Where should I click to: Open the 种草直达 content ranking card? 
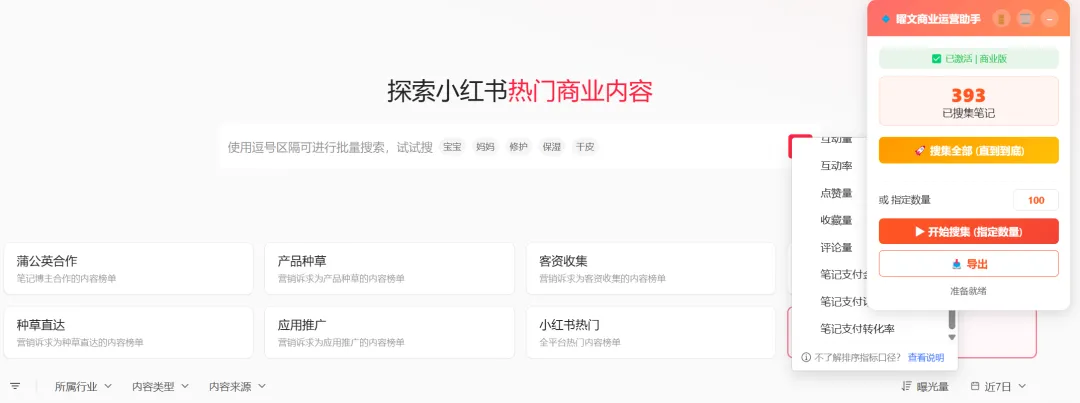pos(129,333)
